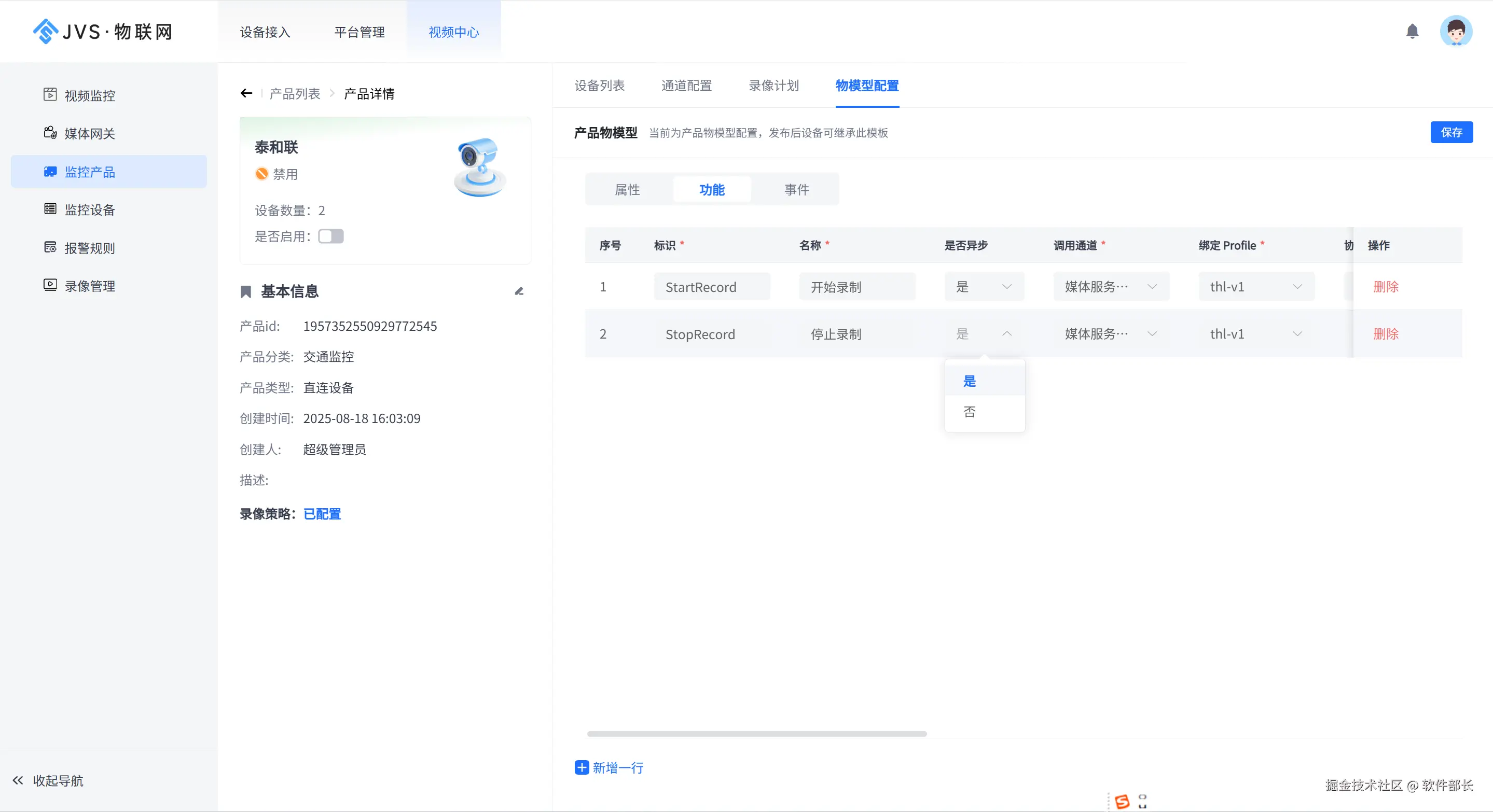Expand 是否异步 dropdown for StartRecord row
Image resolution: width=1493 pixels, height=812 pixels.
984,287
